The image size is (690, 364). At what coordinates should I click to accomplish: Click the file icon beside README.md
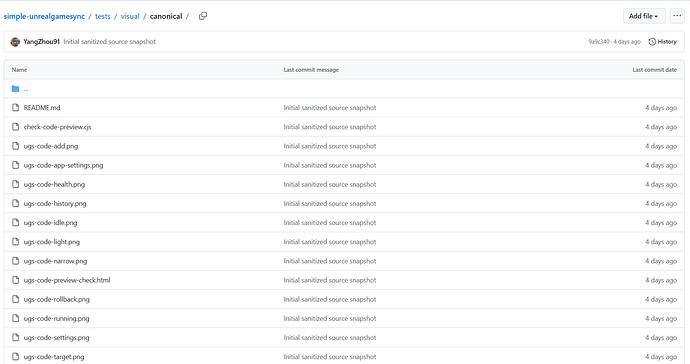coord(15,107)
